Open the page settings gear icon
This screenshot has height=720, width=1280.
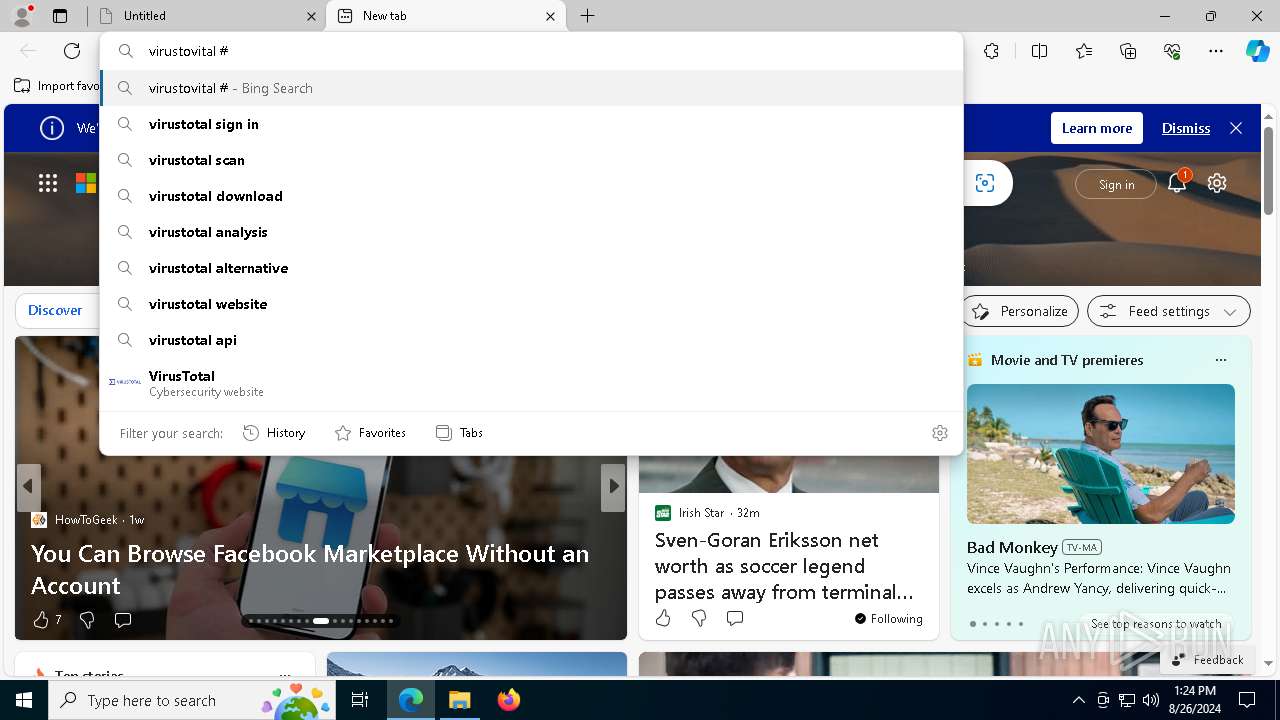[x=1217, y=183]
